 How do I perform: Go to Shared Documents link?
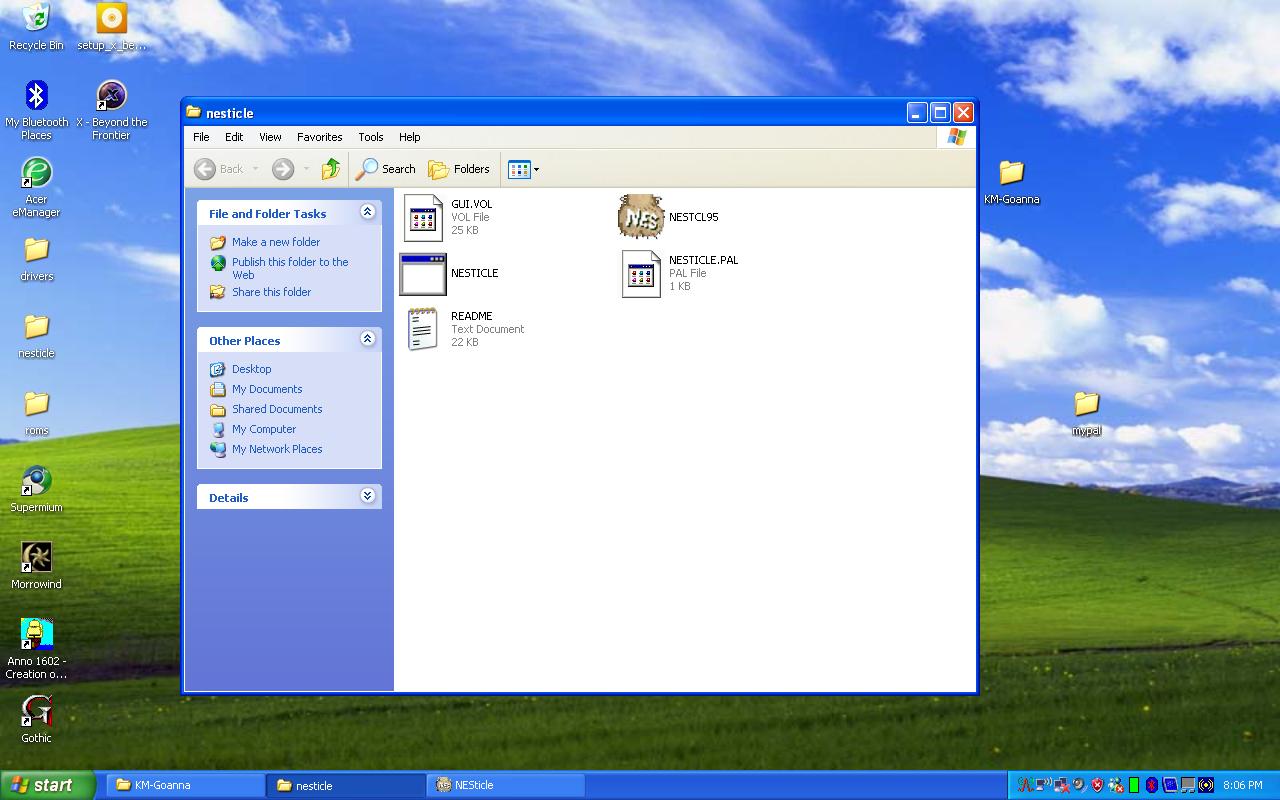click(277, 409)
